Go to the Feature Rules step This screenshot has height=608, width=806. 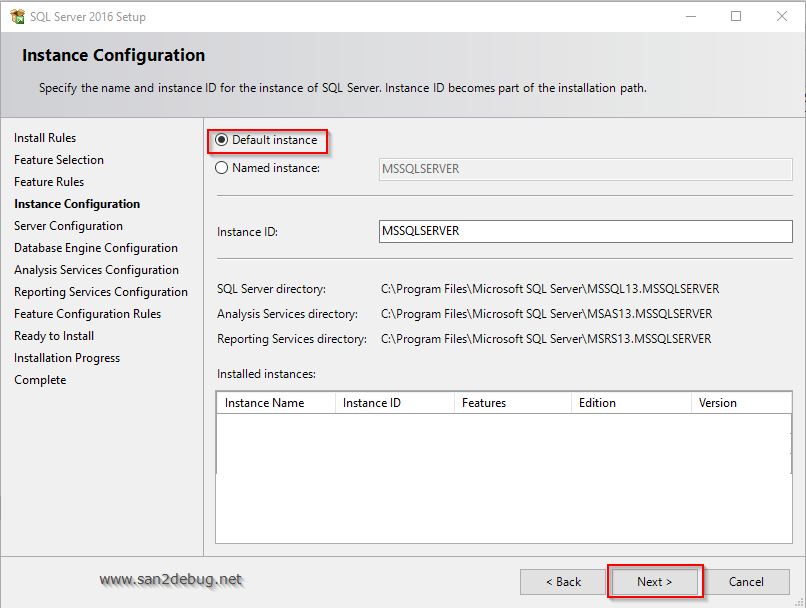point(49,182)
